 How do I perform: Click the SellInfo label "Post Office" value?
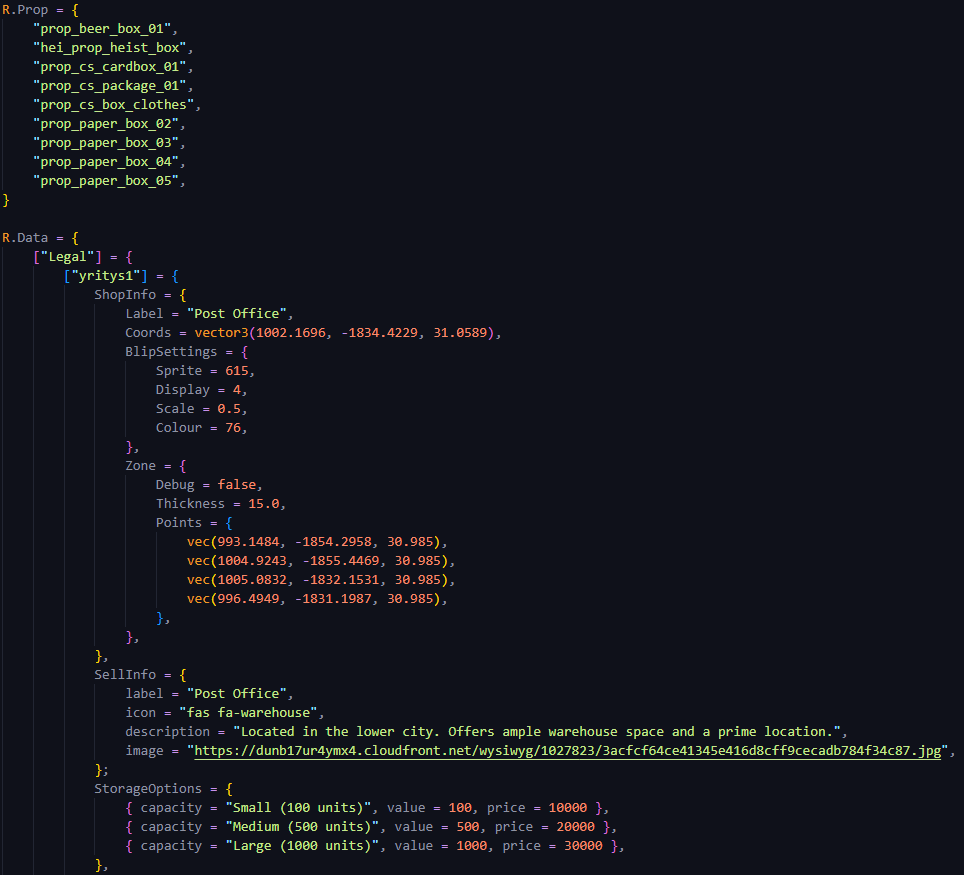click(236, 694)
